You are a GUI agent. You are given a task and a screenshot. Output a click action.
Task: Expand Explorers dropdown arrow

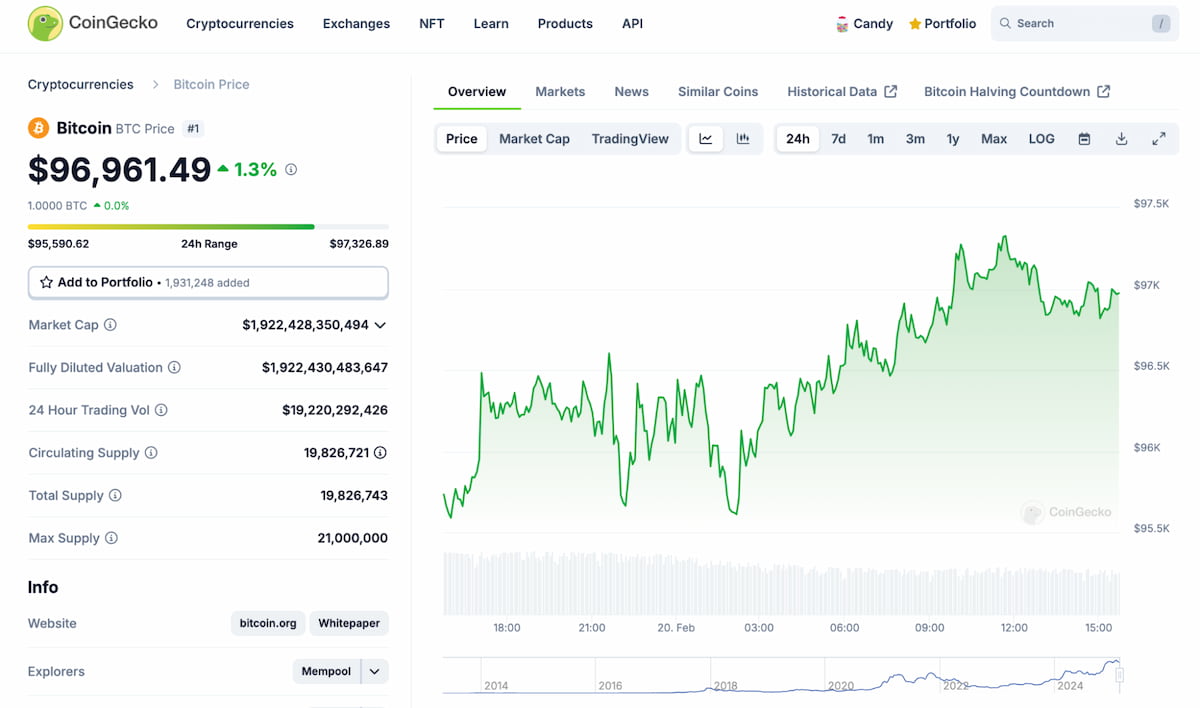375,671
